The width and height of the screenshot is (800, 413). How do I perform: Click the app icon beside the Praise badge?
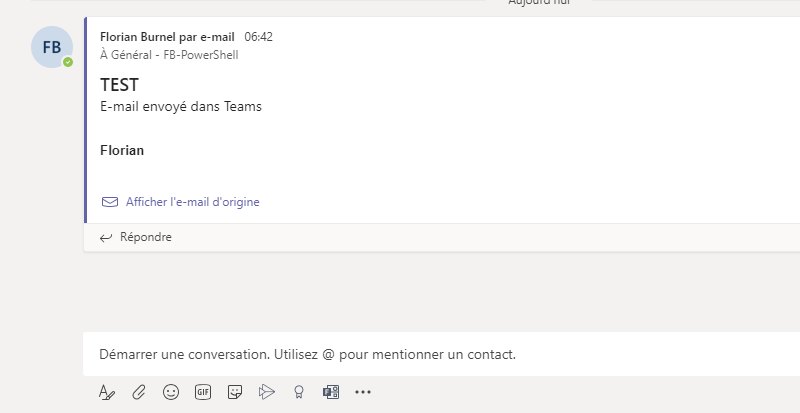click(x=331, y=393)
